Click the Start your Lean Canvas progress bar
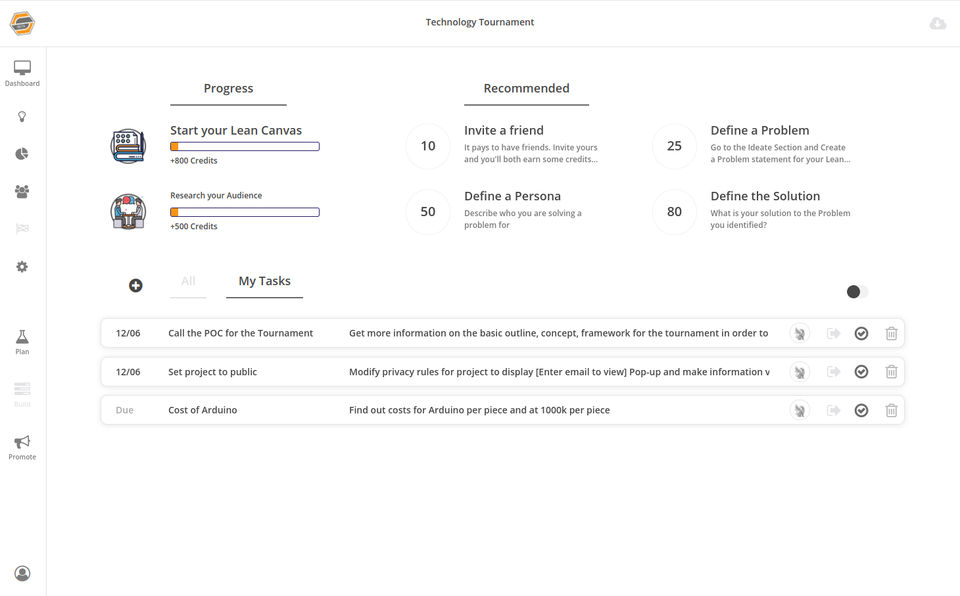Image resolution: width=960 pixels, height=596 pixels. 245,147
